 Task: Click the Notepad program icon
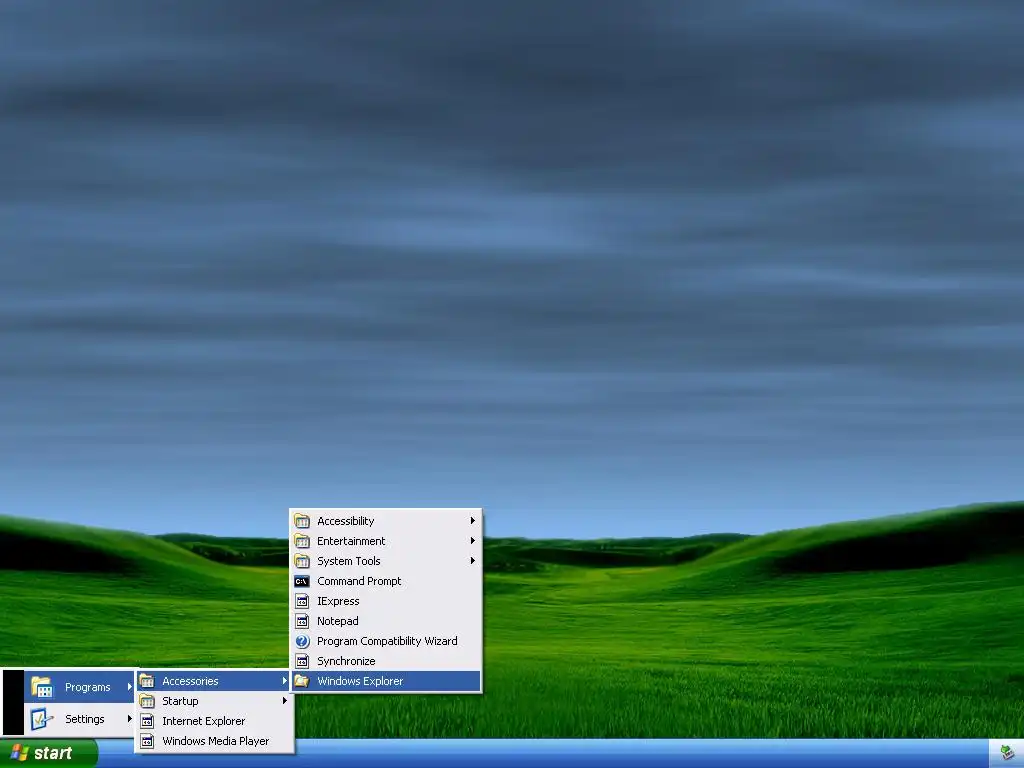point(302,621)
